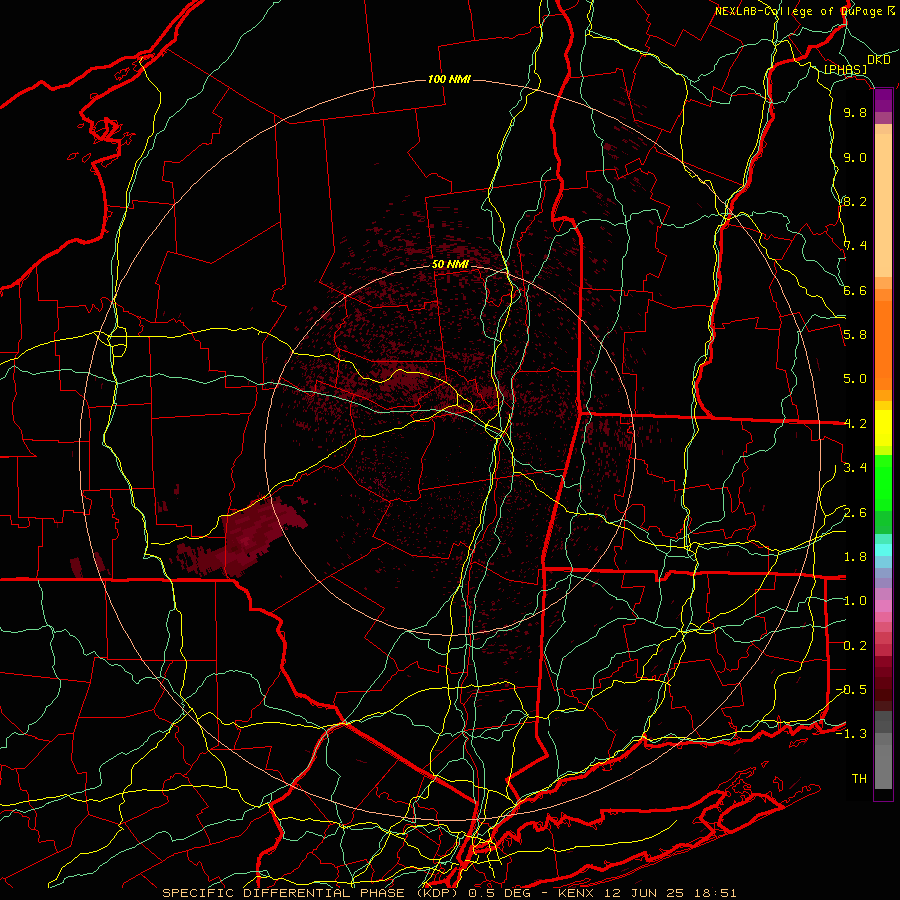This screenshot has height=900, width=900.
Task: Click the DKD label above the legend
Action: (878, 59)
